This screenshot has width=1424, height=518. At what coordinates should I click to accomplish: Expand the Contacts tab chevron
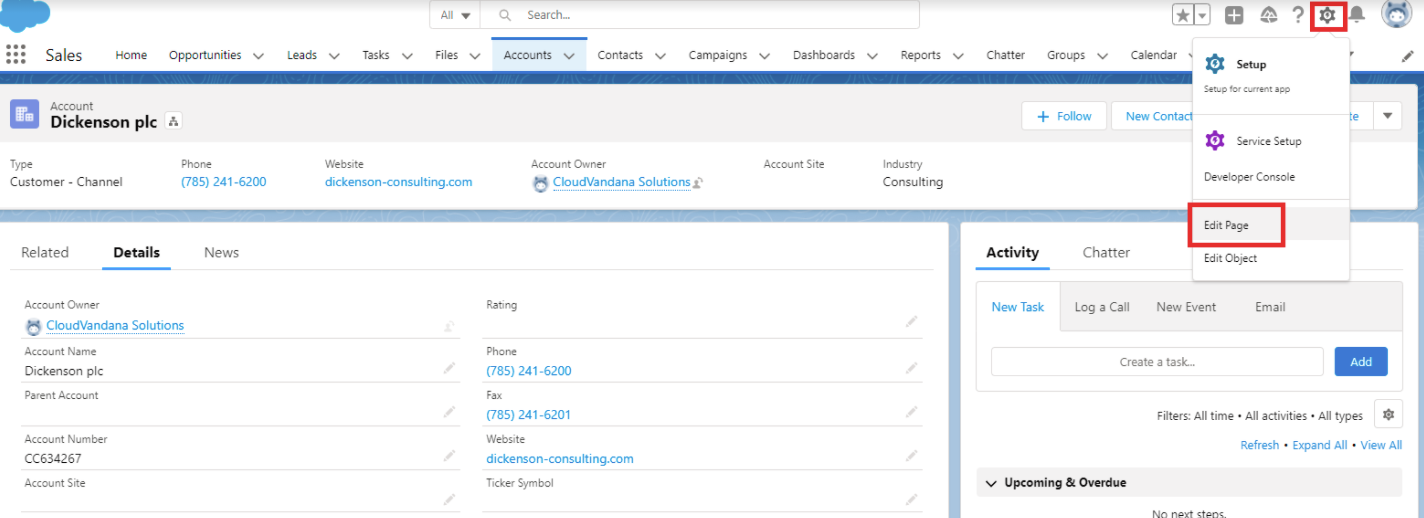tap(660, 56)
